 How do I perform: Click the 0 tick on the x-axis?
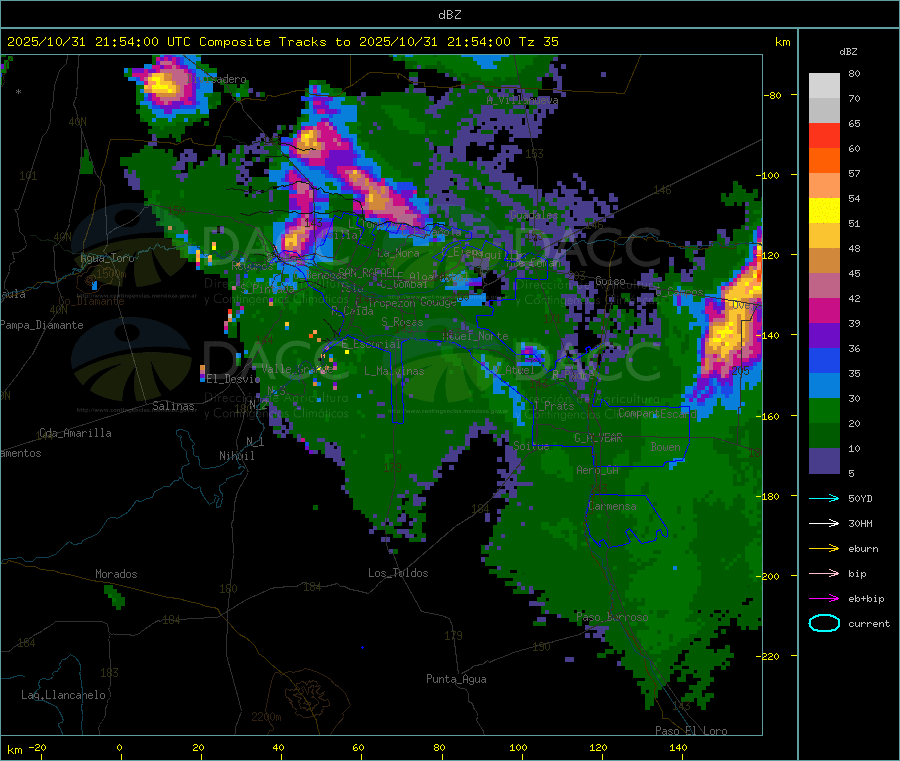[119, 747]
